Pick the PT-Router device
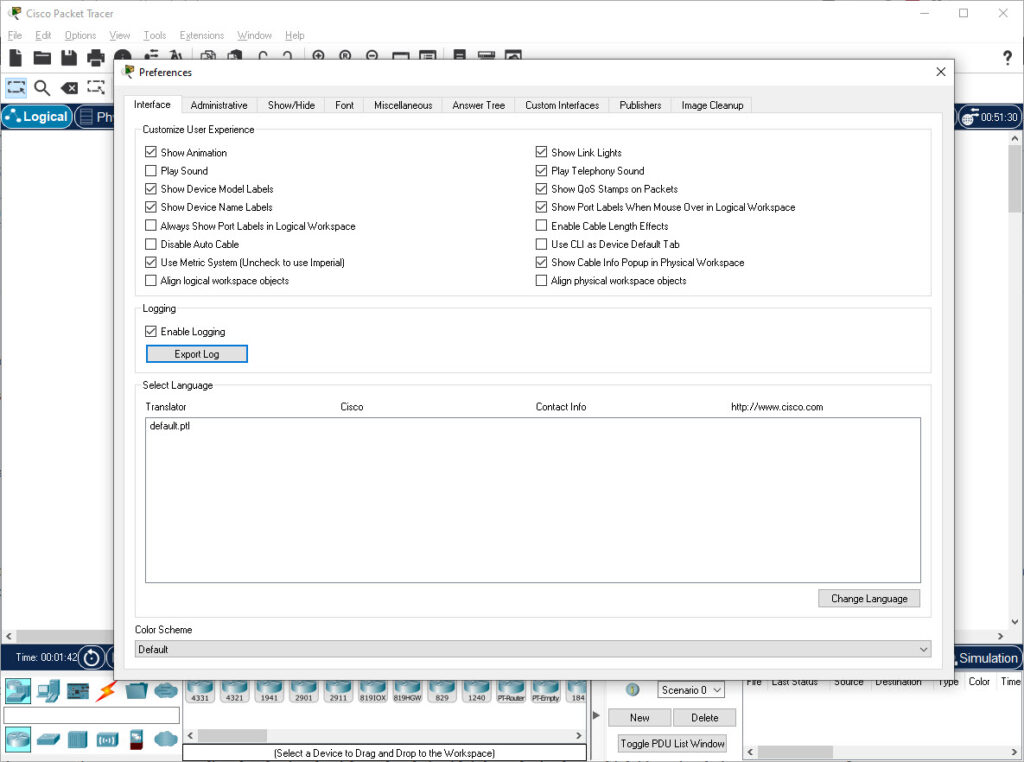 click(x=511, y=691)
